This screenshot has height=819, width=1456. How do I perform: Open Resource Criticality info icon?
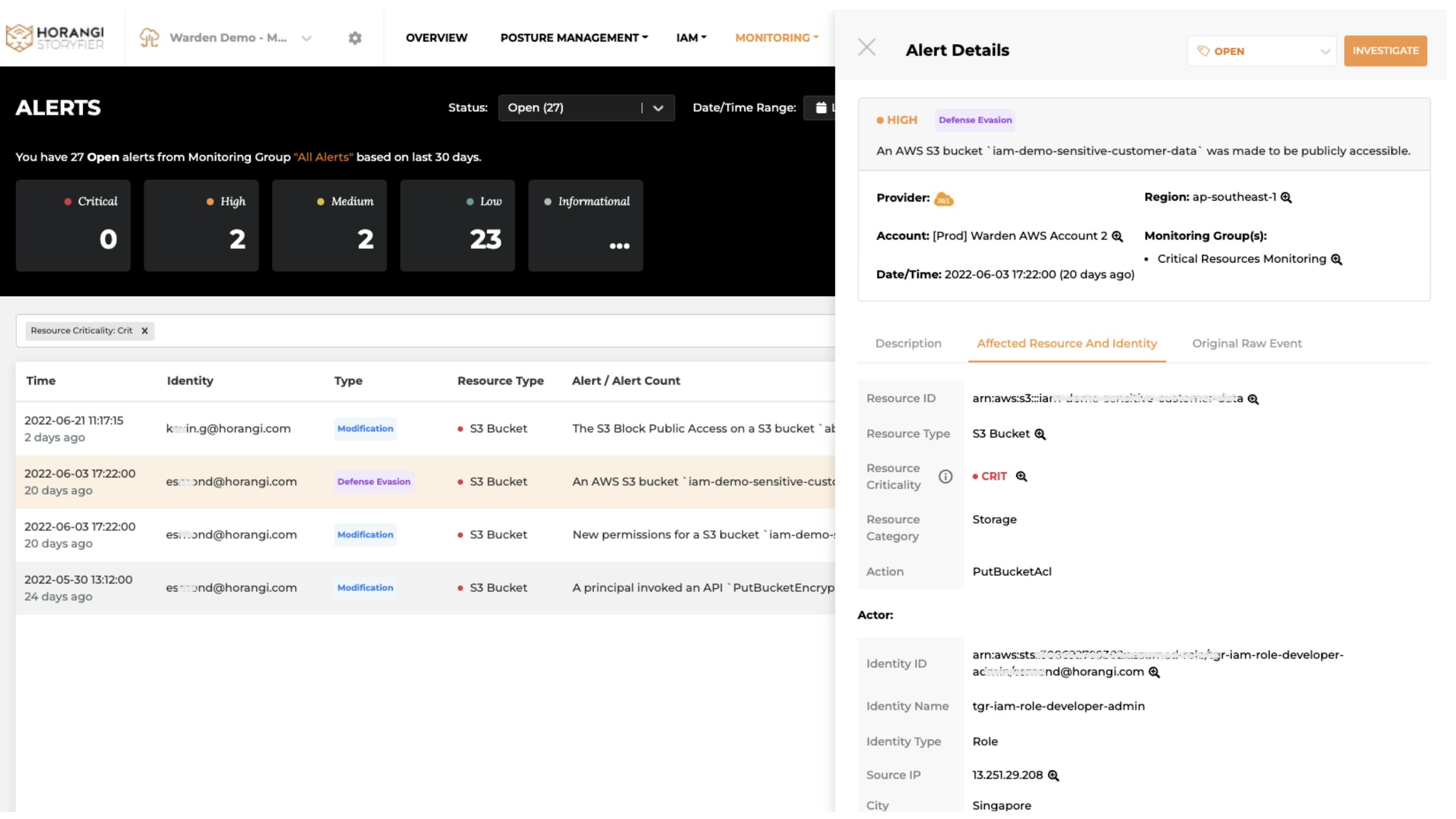(x=945, y=477)
